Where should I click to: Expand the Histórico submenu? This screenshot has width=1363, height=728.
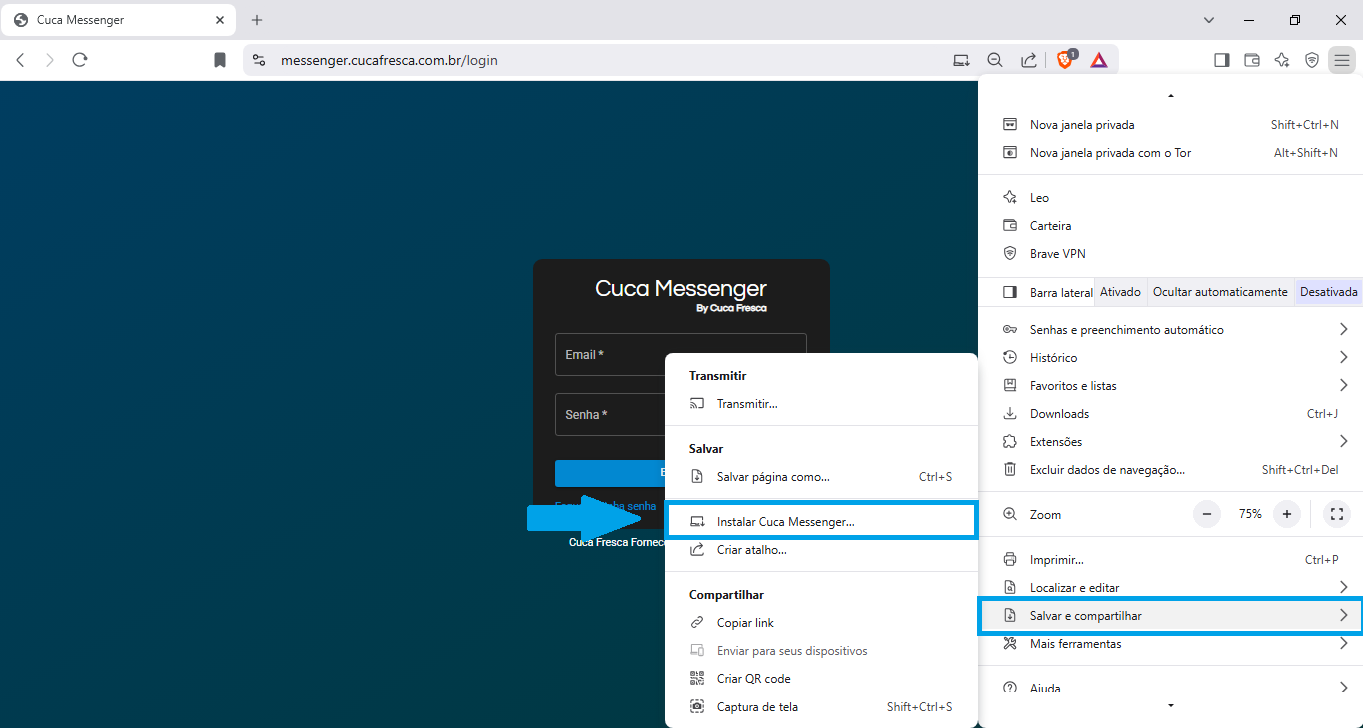point(1170,358)
